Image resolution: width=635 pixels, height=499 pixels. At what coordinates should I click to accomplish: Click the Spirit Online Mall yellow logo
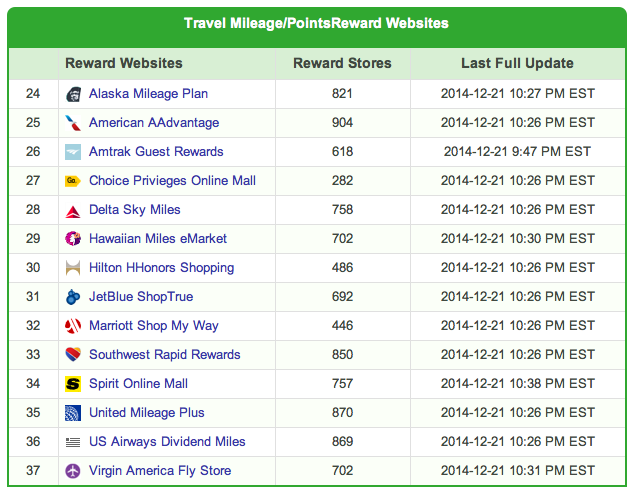point(73,384)
